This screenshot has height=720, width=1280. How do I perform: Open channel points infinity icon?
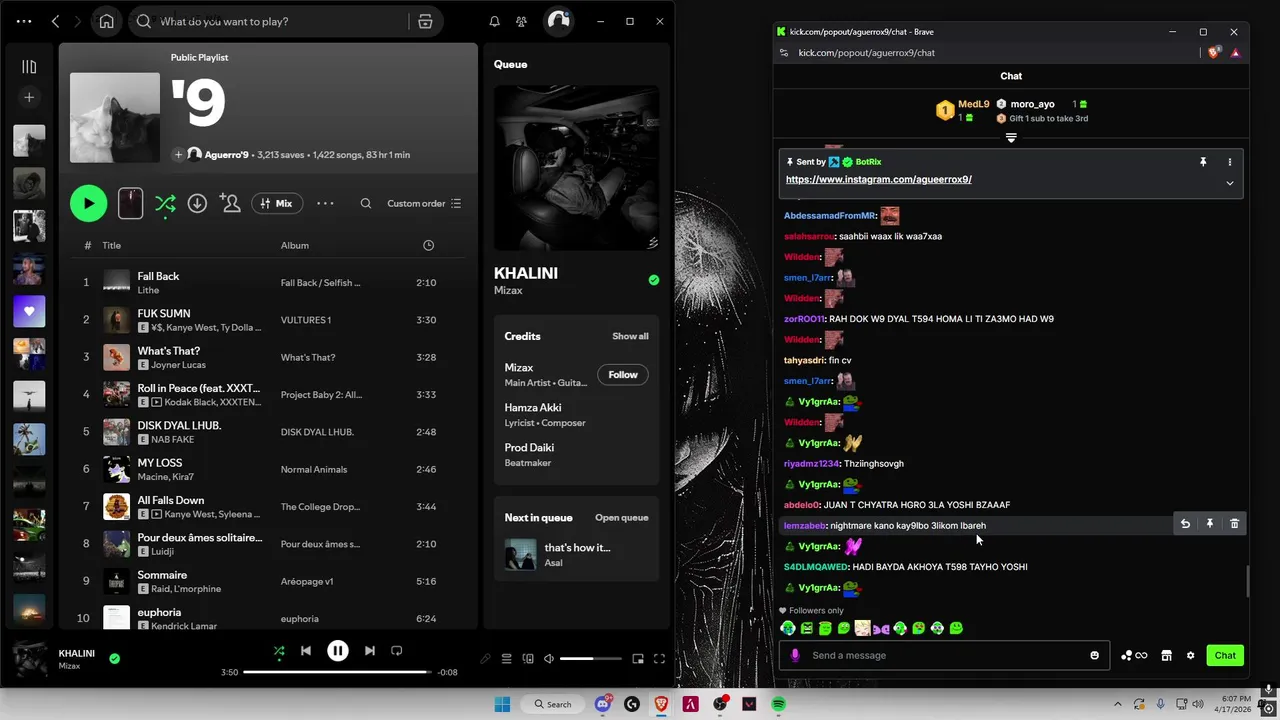pyautogui.click(x=1134, y=655)
